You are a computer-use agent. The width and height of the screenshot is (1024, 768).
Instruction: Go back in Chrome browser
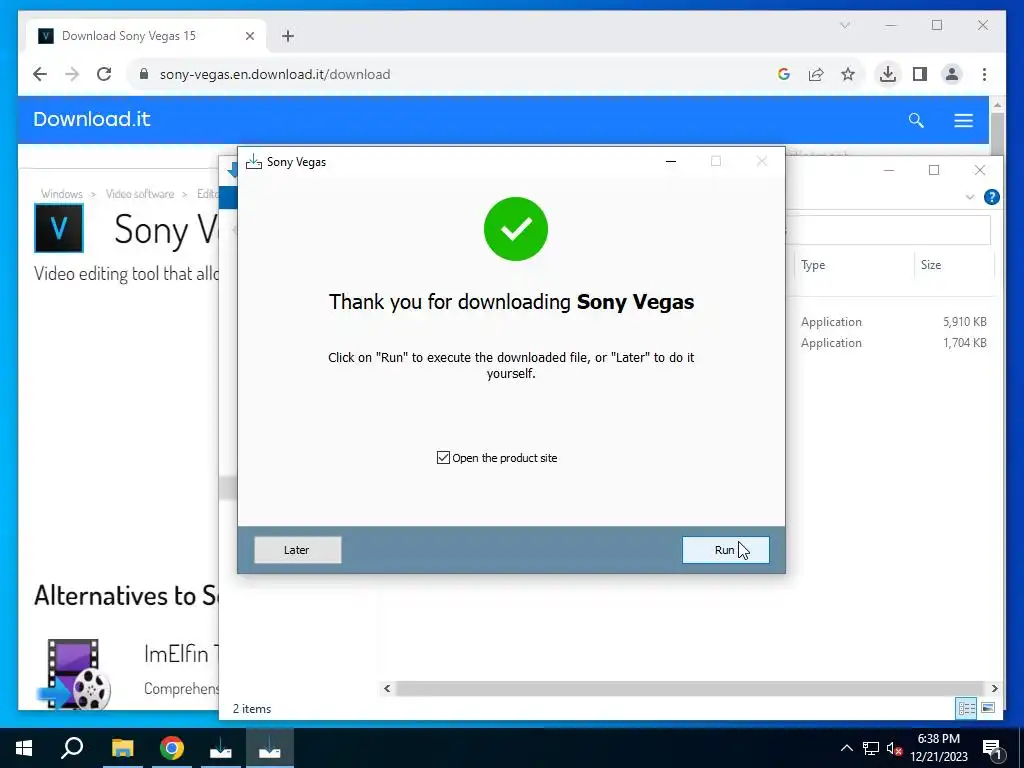[40, 74]
